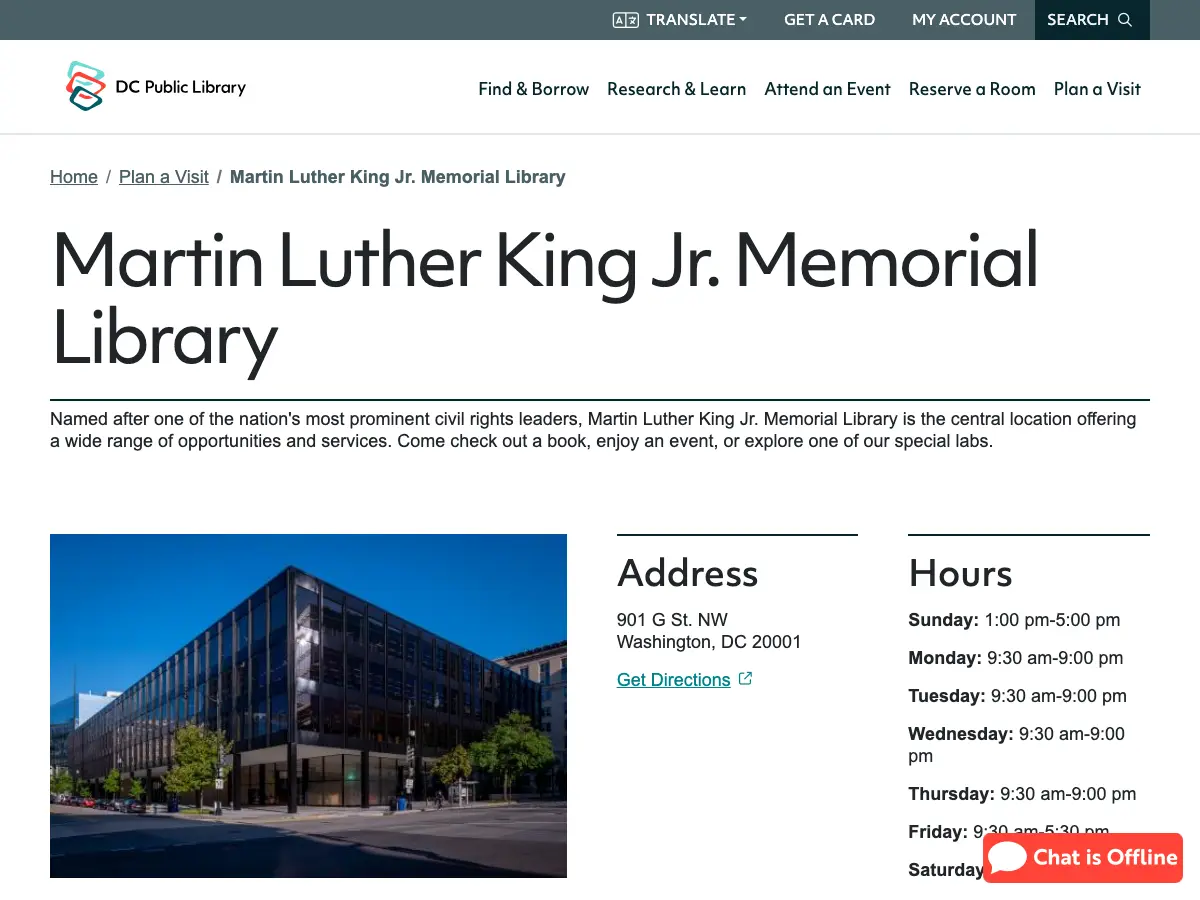1200x900 pixels.
Task: Click current breadcrumb Martin Luther King Jr. Memorial Library
Action: [398, 177]
